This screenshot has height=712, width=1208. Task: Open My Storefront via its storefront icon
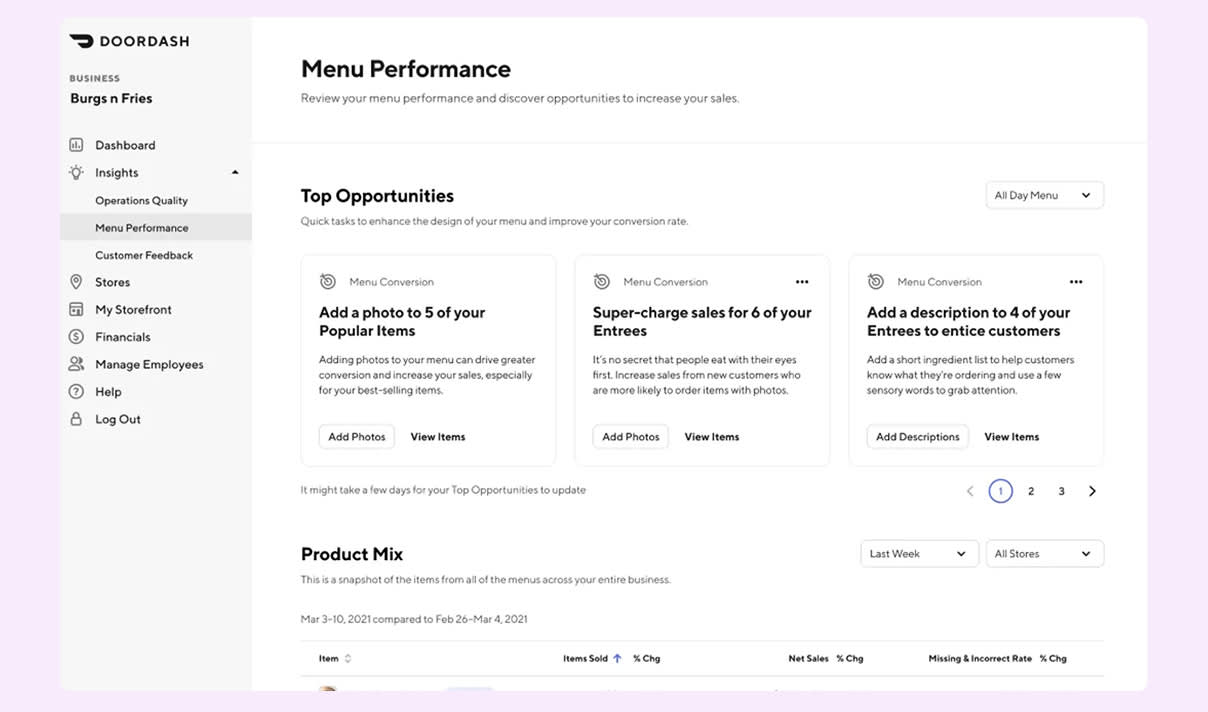[76, 309]
